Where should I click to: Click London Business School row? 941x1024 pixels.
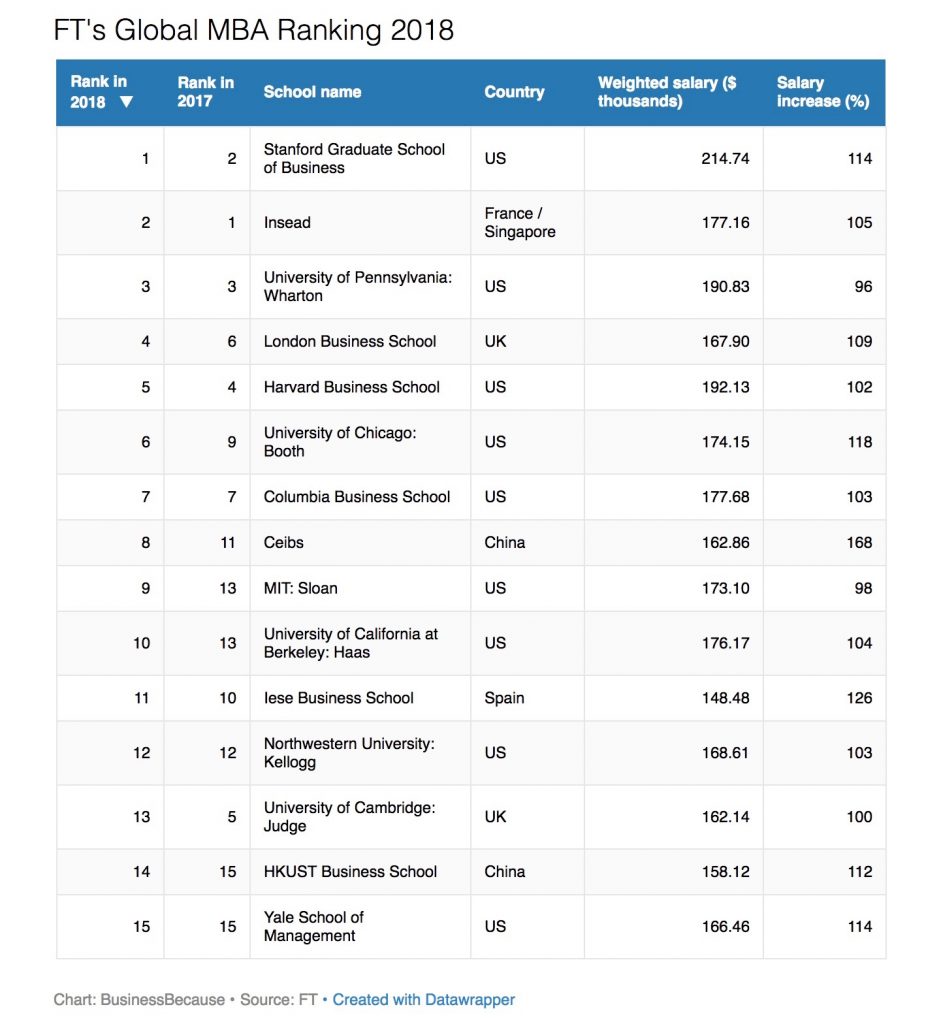click(x=350, y=342)
